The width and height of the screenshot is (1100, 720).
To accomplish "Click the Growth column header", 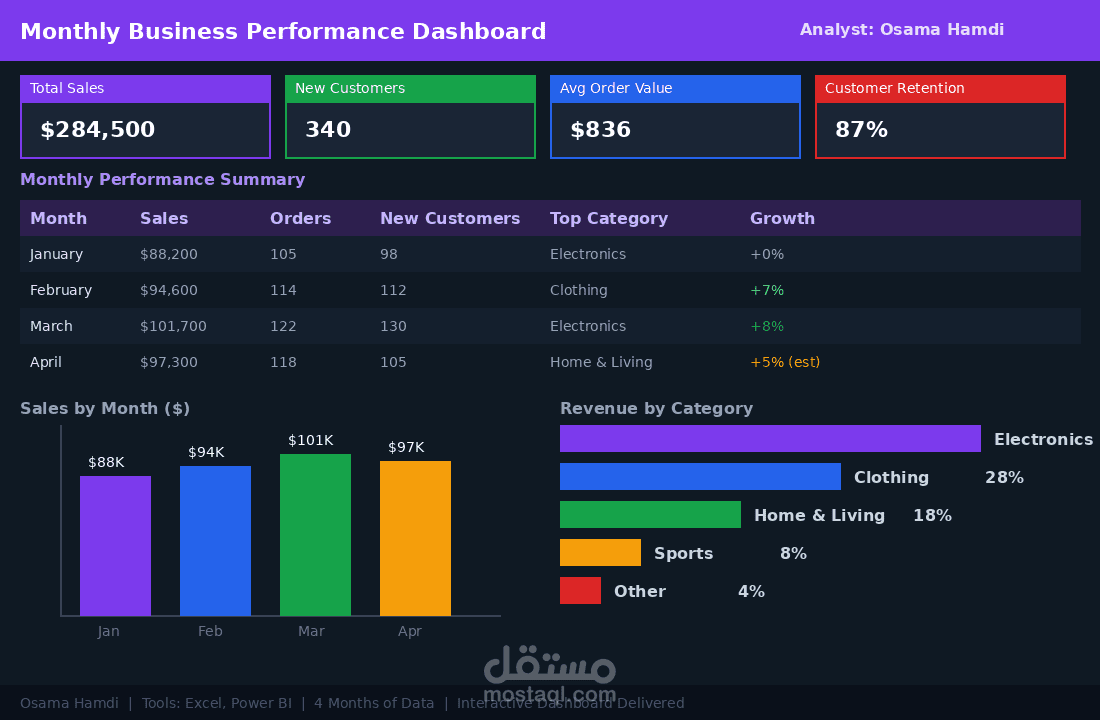I will [782, 218].
